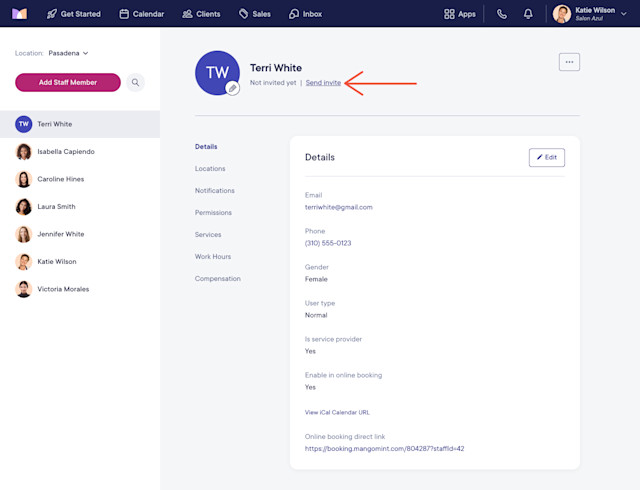Switch to Details section tab
640x490 pixels.
(206, 147)
